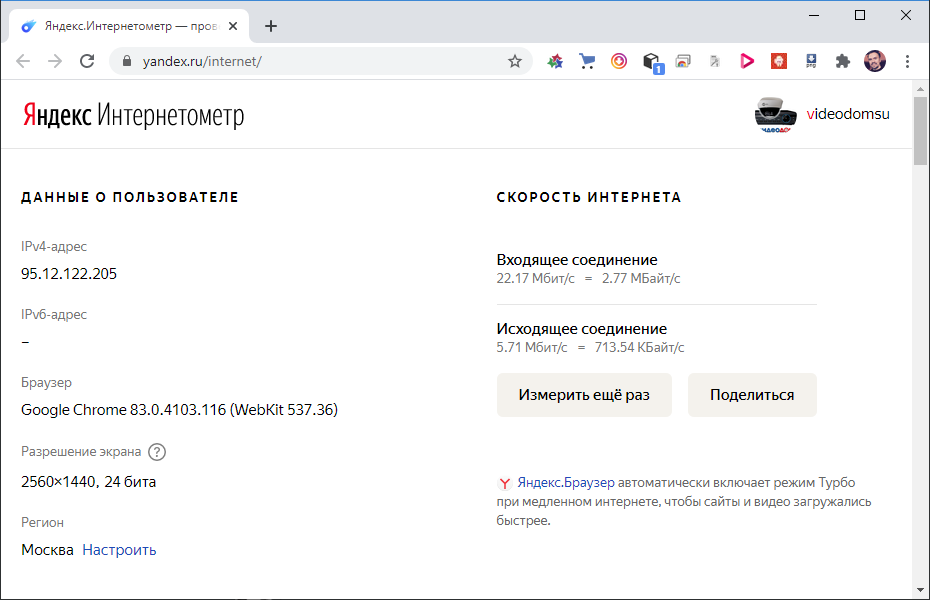This screenshot has height=600, width=930.
Task: Open the blue shopping cart extension
Action: pos(587,61)
